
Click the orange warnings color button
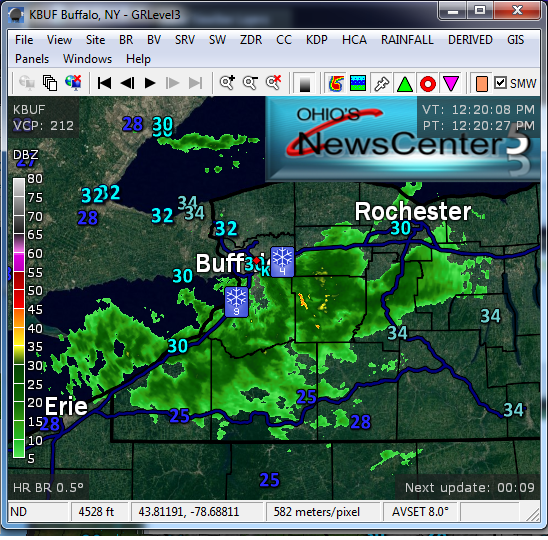point(482,84)
